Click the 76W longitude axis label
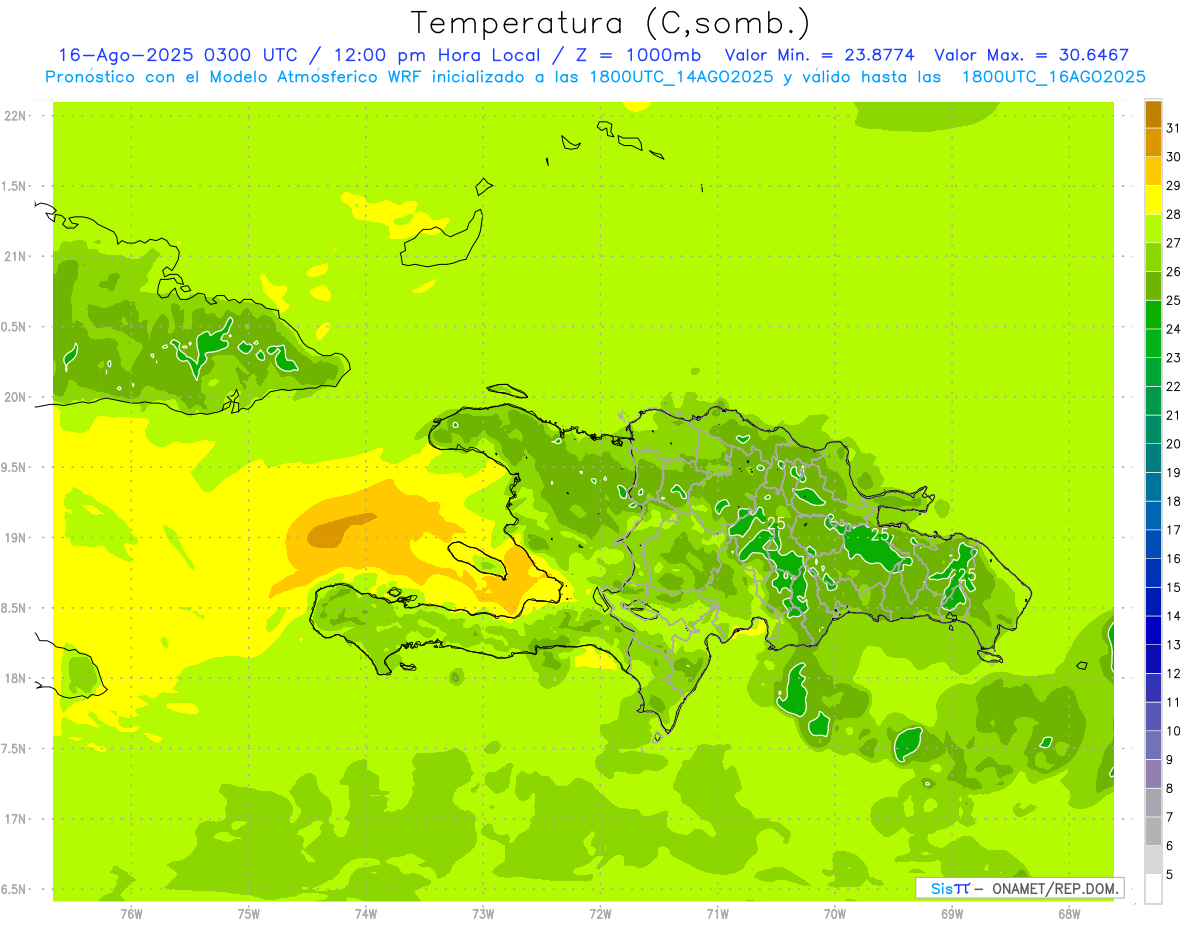The image size is (1200, 927). click(x=131, y=914)
